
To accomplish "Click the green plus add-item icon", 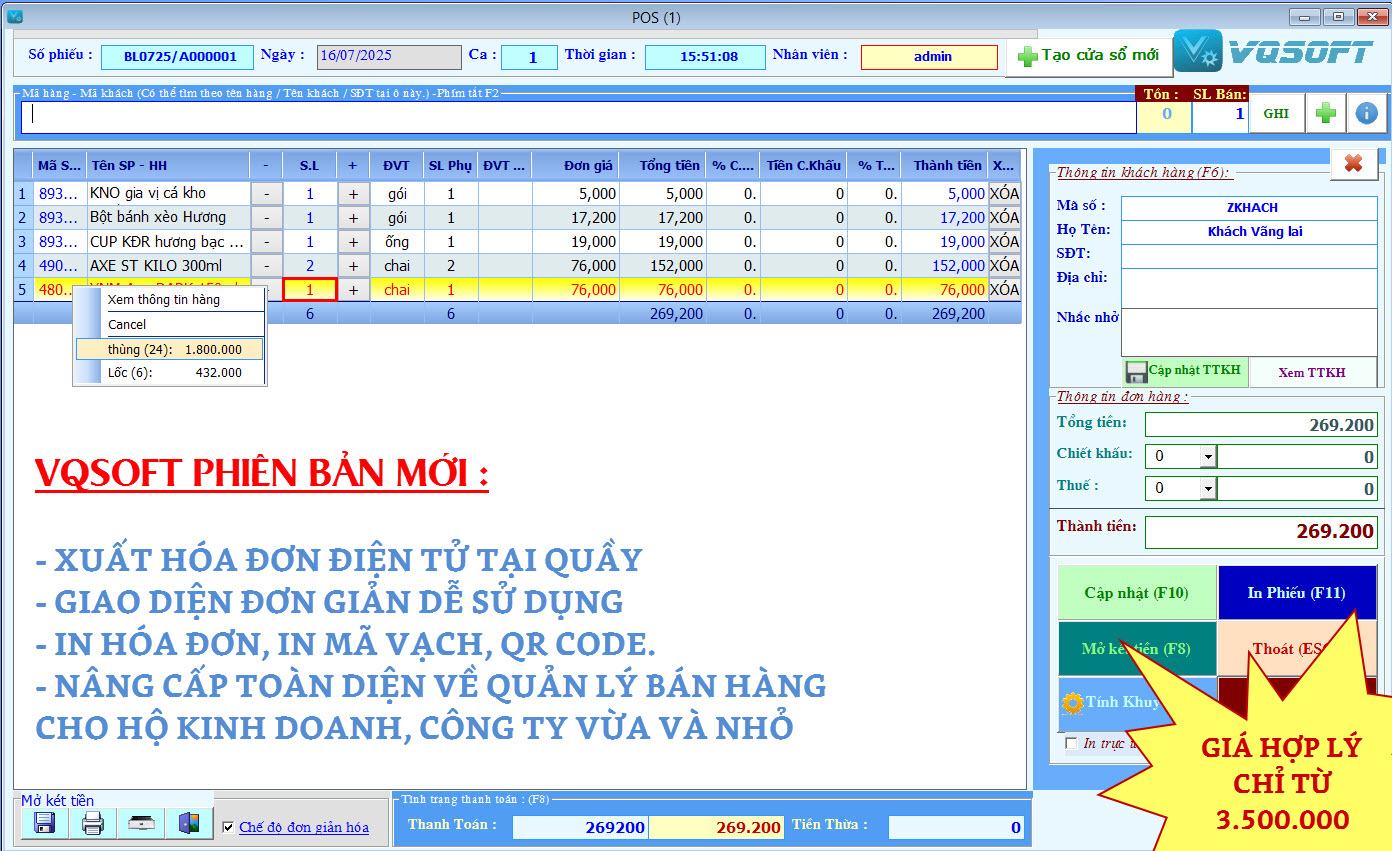I will point(1326,114).
